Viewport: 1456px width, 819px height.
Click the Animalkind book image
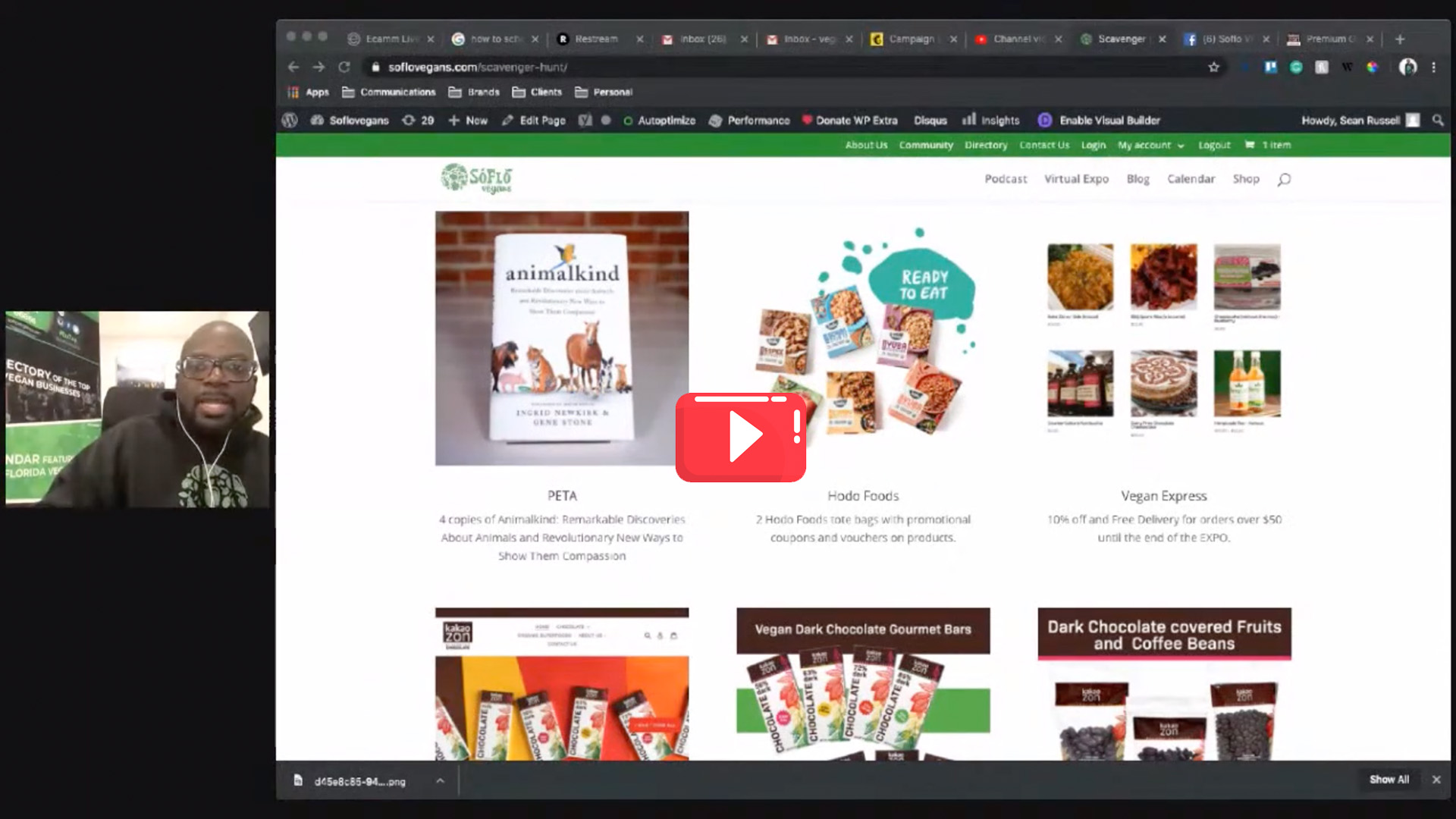(562, 338)
